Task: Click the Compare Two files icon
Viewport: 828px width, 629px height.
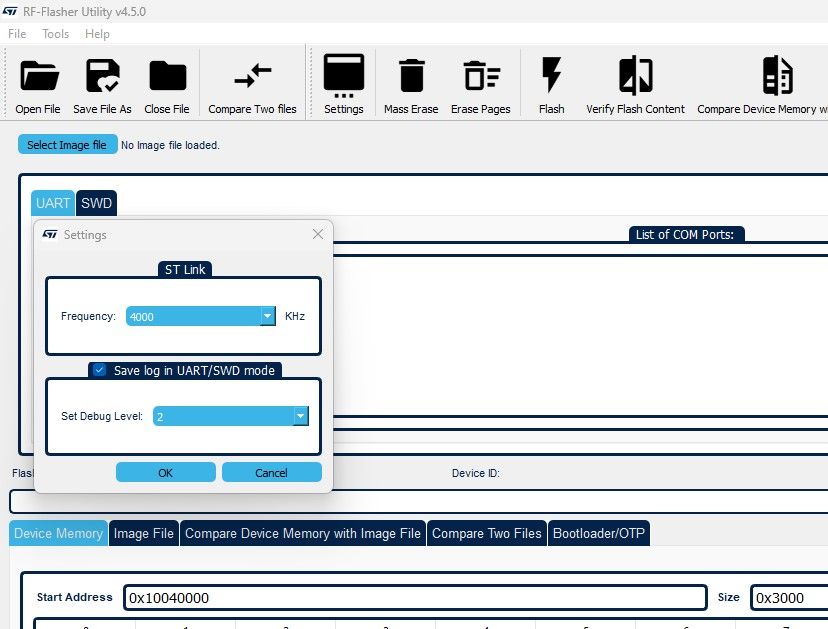Action: pyautogui.click(x=252, y=75)
